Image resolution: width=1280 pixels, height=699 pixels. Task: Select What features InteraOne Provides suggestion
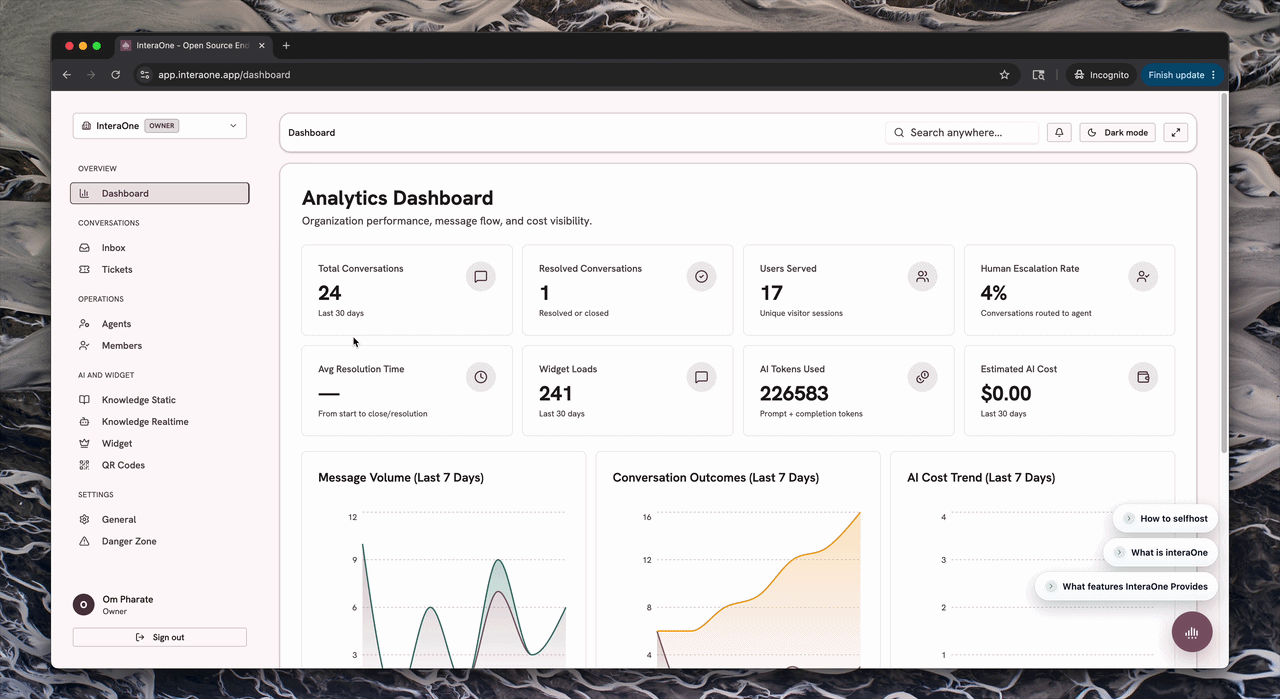pyautogui.click(x=1126, y=586)
